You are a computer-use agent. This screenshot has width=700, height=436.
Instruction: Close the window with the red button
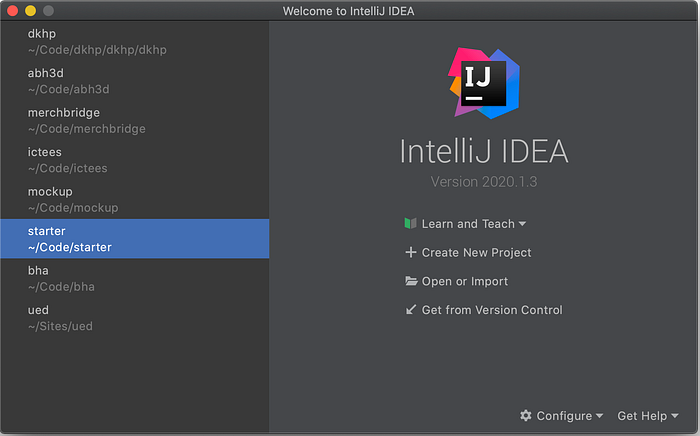(12, 11)
